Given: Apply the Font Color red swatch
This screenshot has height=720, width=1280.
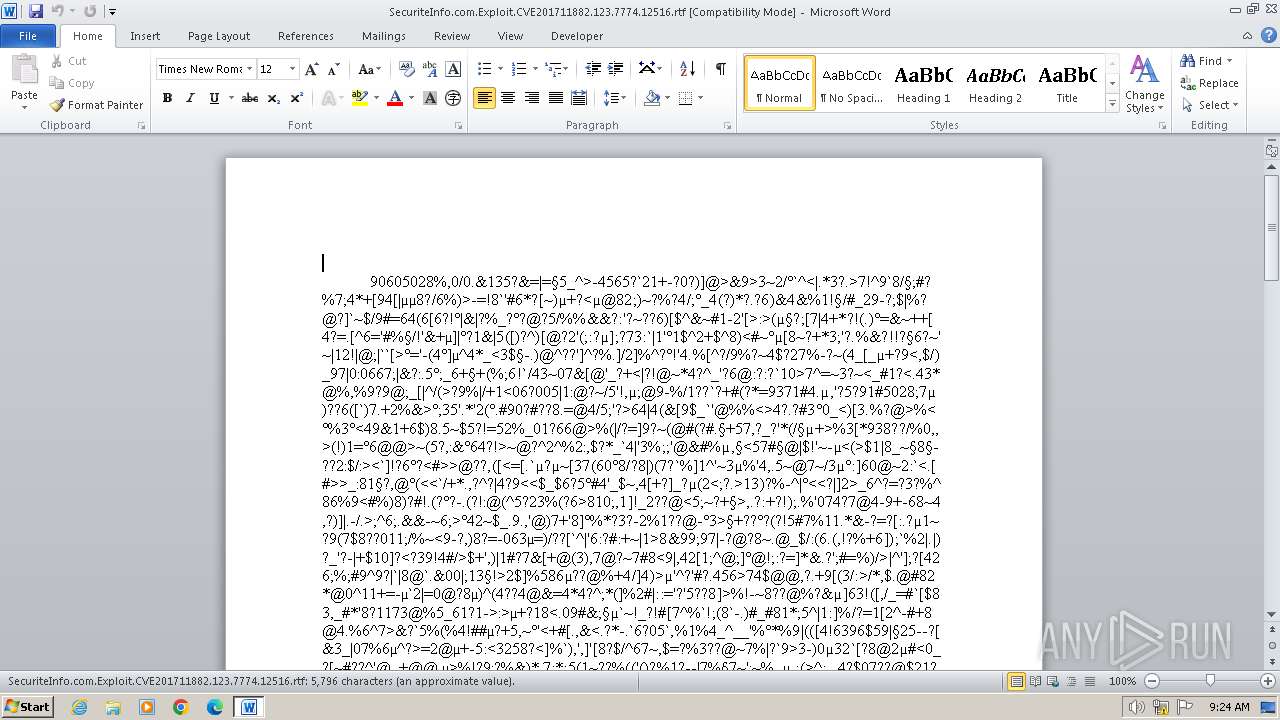Looking at the screenshot, I should [394, 98].
